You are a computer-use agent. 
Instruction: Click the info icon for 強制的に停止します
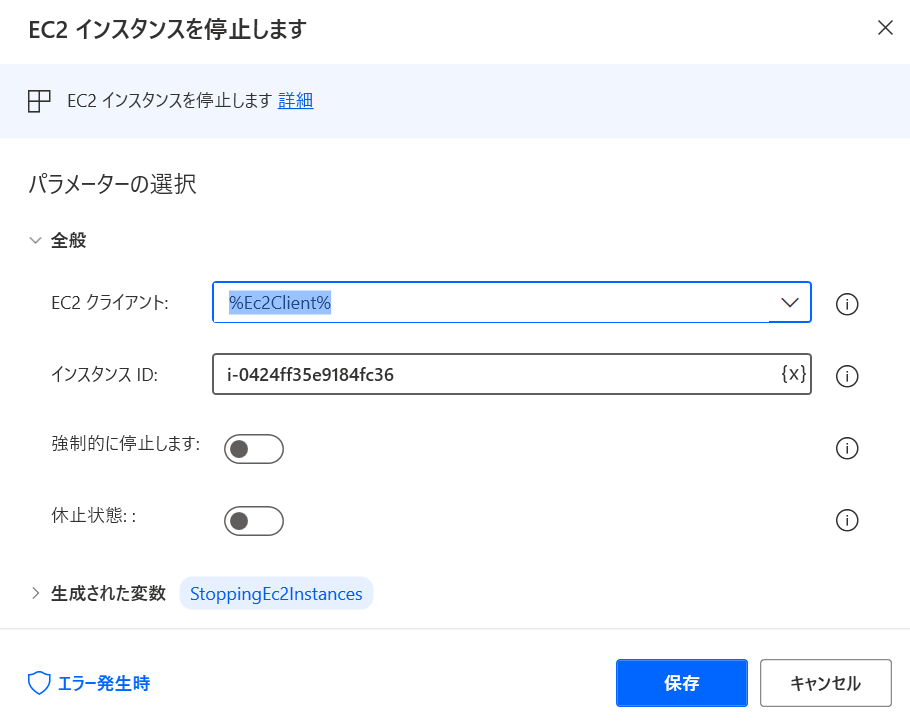pyautogui.click(x=847, y=448)
